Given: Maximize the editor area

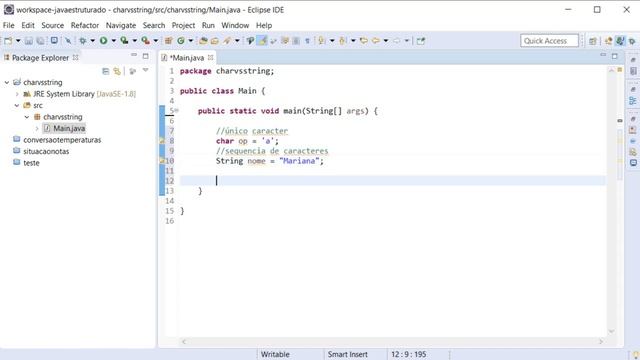Looking at the screenshot, I should 615,56.
